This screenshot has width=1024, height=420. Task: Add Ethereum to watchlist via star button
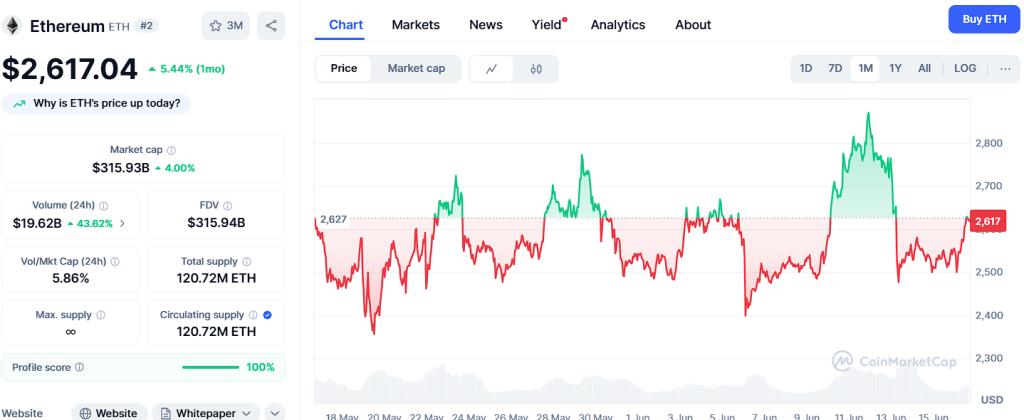point(225,26)
